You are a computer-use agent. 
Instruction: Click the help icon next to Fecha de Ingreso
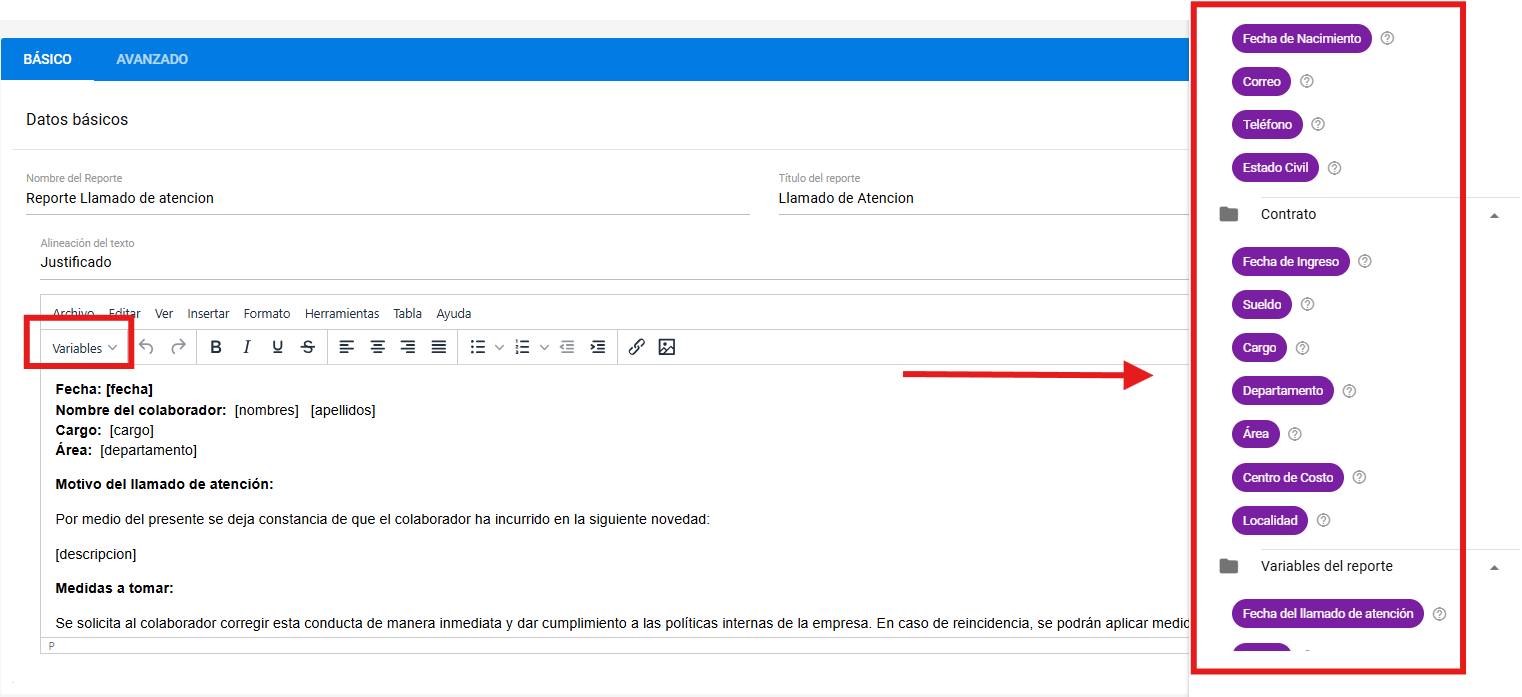coord(1365,262)
